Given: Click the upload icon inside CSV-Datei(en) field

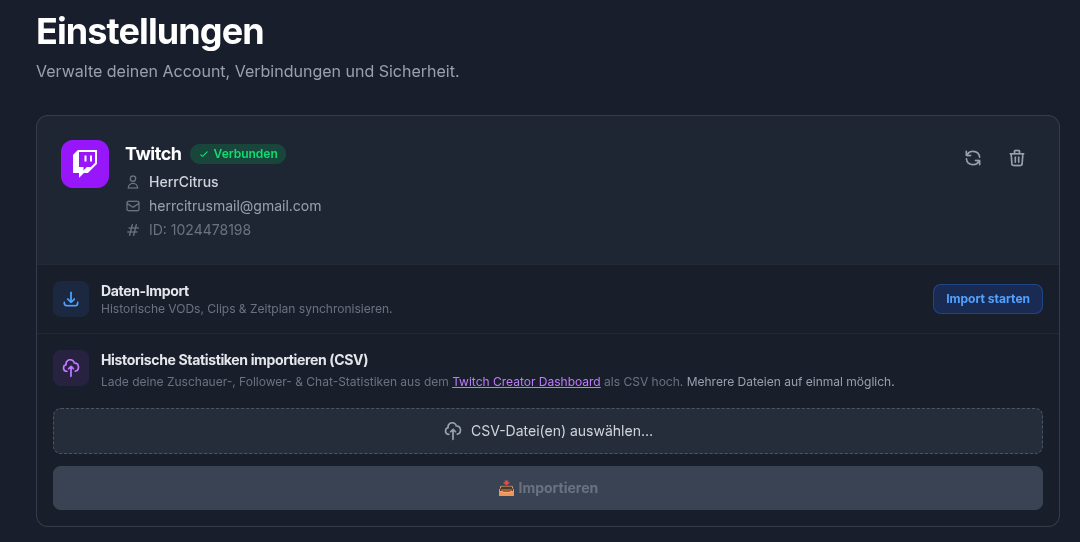Looking at the screenshot, I should click(453, 431).
